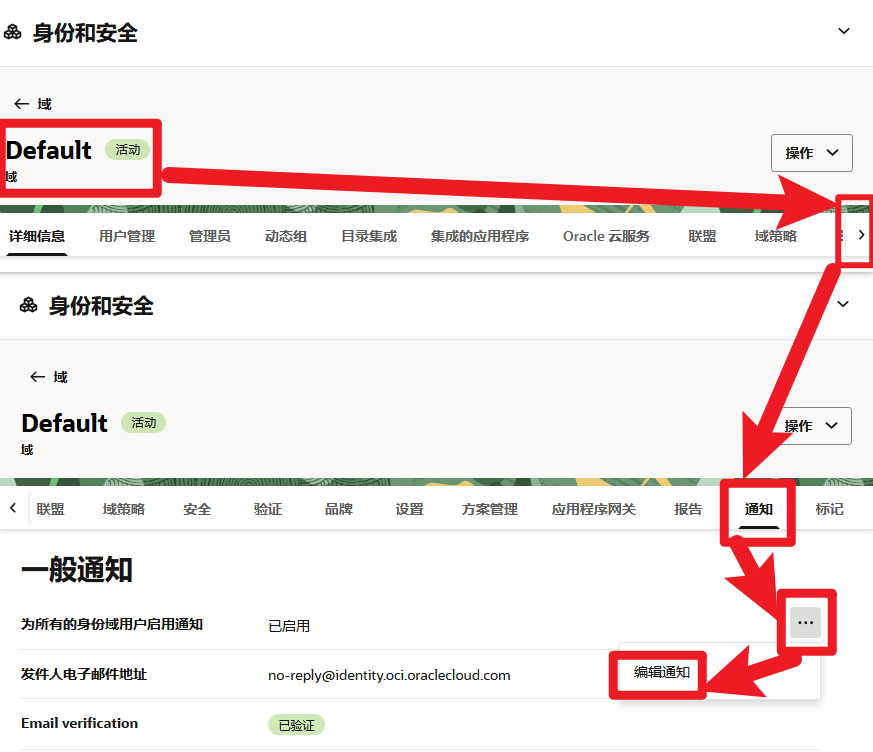Click the 已启用 notification status value
Viewport: 873px width, 752px height.
[x=289, y=626]
